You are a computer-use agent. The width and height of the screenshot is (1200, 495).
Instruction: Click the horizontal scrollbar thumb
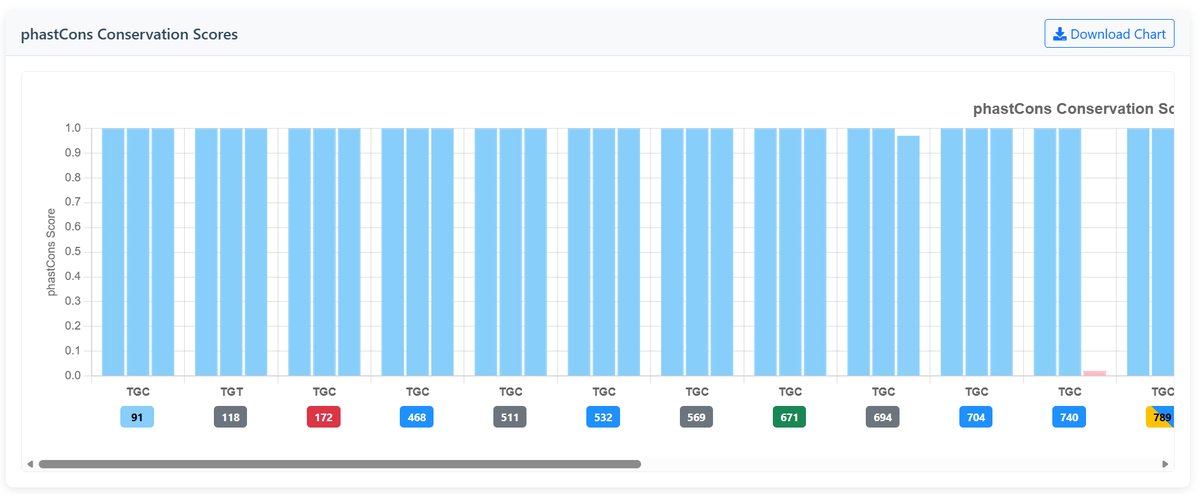tap(340, 464)
